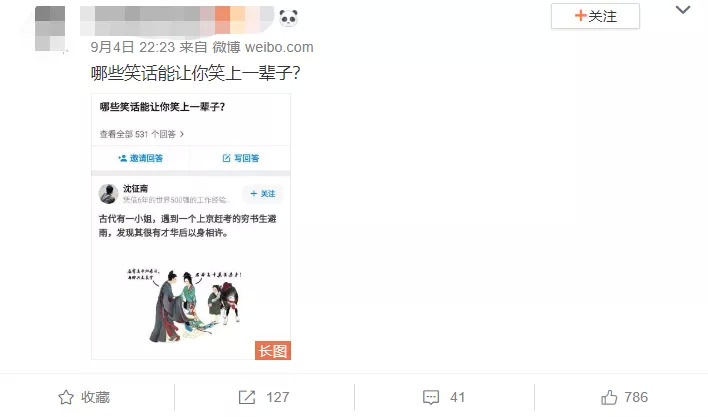
Task: Expand 查看全部 531 个回答 arrow
Action: pos(182,134)
